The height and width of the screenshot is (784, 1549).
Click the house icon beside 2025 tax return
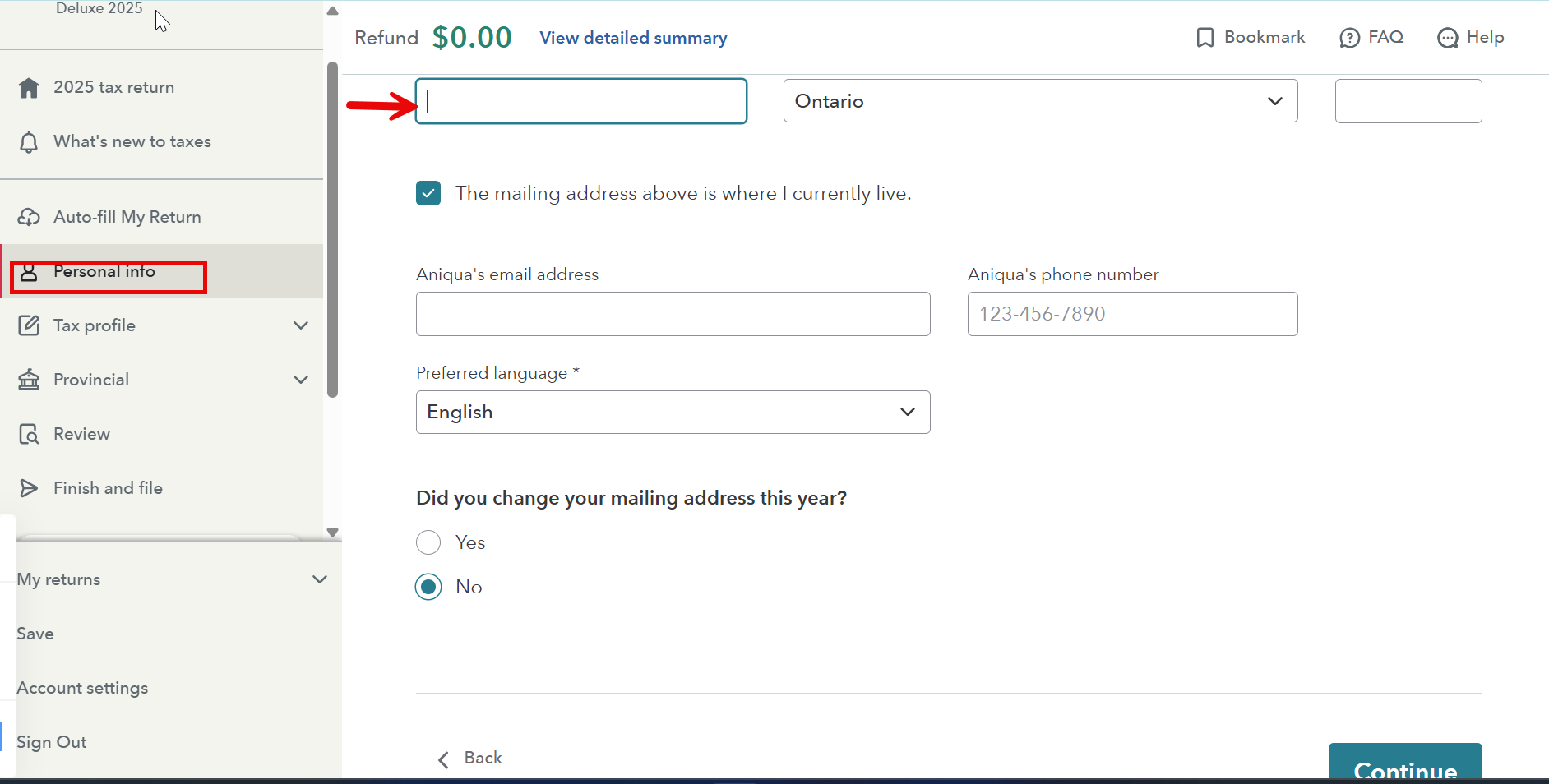click(29, 88)
